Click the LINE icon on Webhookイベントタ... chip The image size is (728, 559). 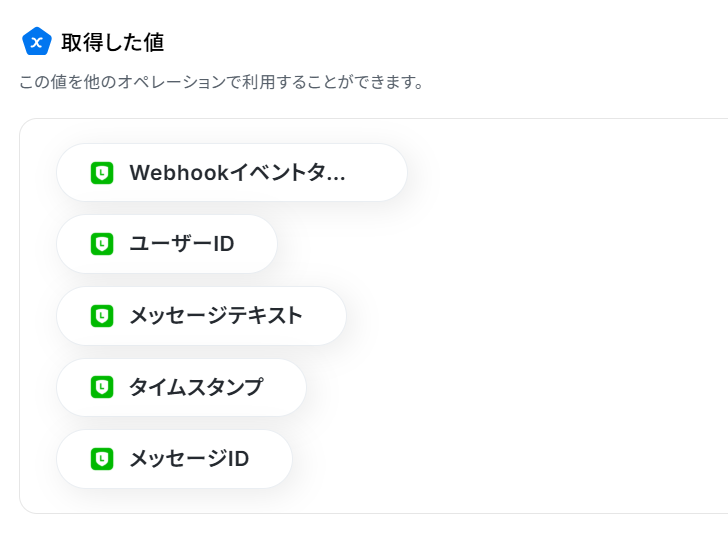point(102,173)
